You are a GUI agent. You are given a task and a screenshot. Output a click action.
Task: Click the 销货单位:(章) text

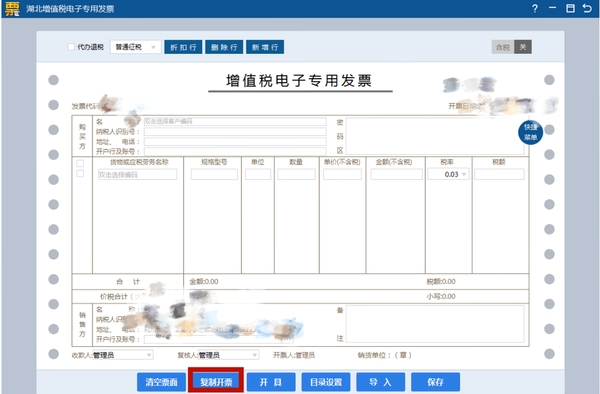385,355
